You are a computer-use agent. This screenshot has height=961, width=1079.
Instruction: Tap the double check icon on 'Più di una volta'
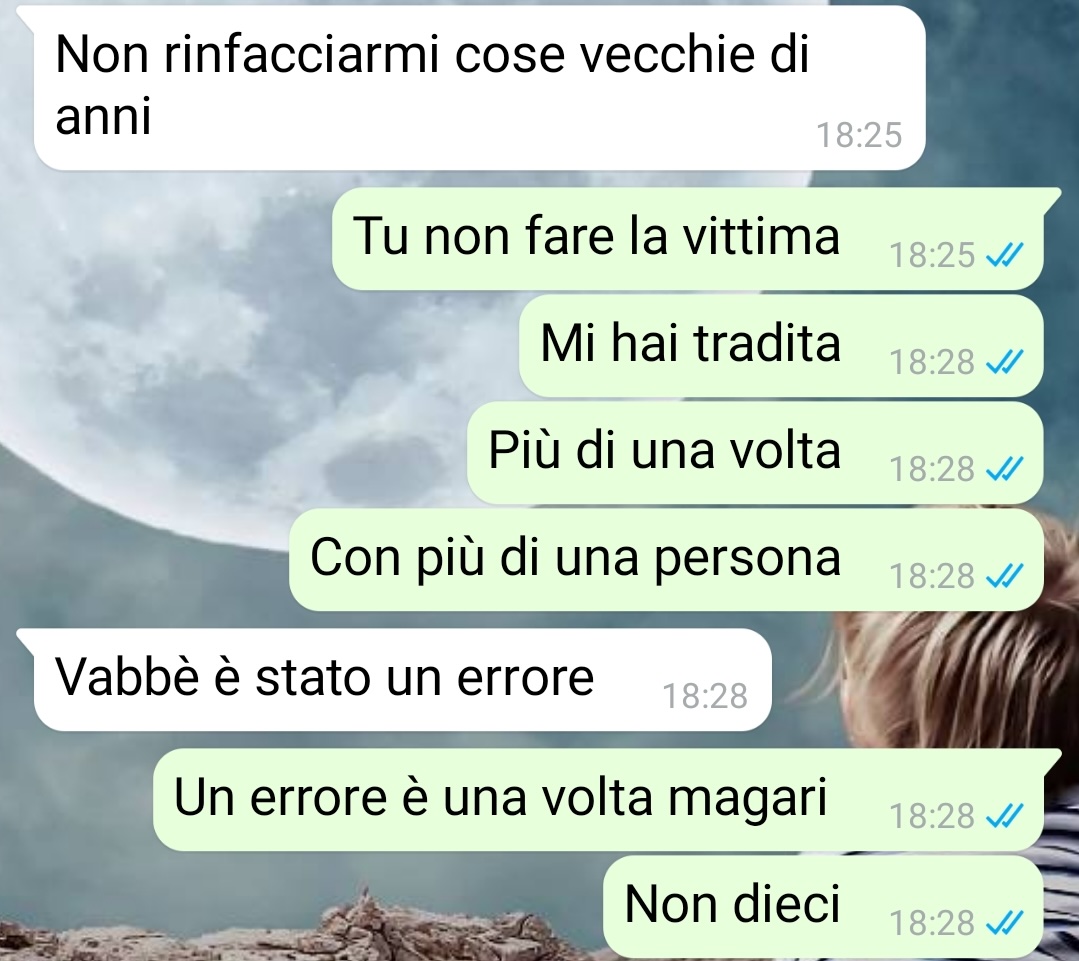click(x=1005, y=469)
